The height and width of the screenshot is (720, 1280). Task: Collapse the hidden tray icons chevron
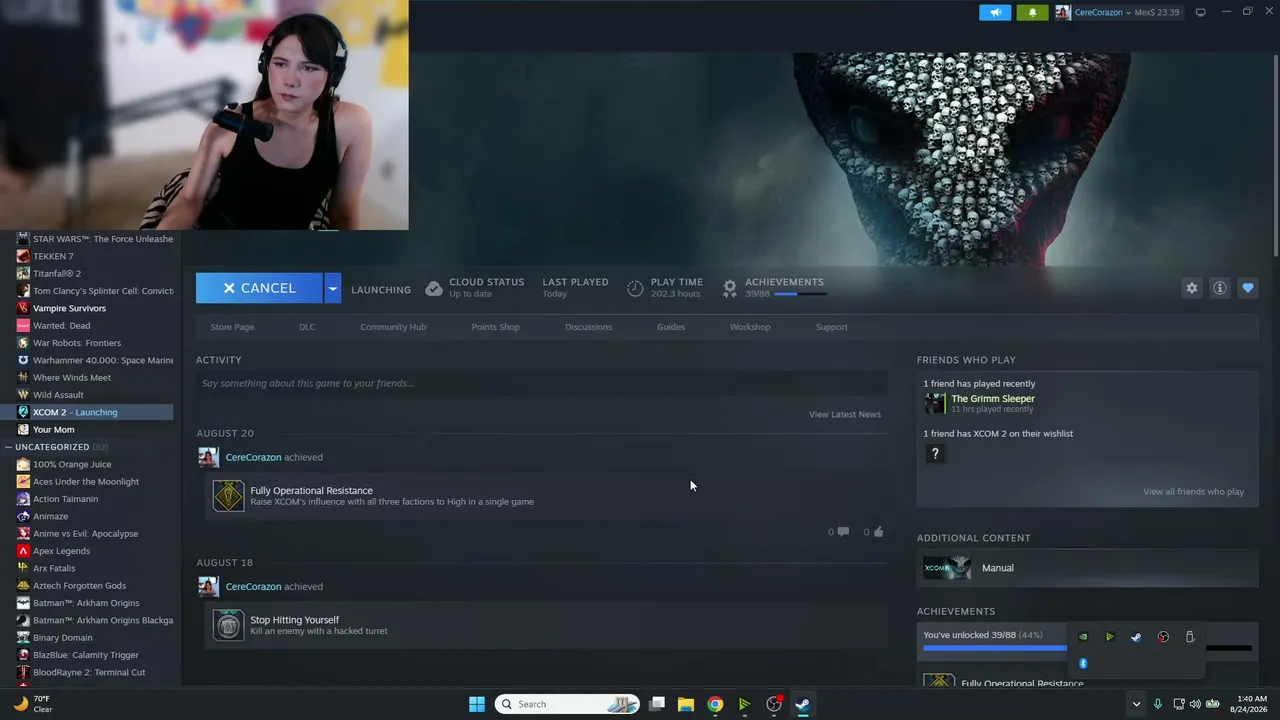click(x=1136, y=704)
